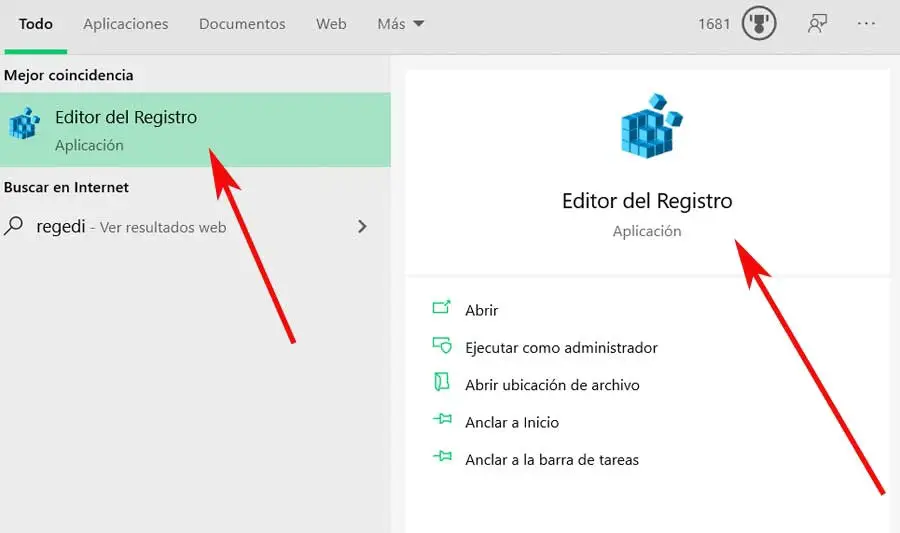The height and width of the screenshot is (533, 900).
Task: Click the rewards trophy medal icon
Action: coord(759,24)
